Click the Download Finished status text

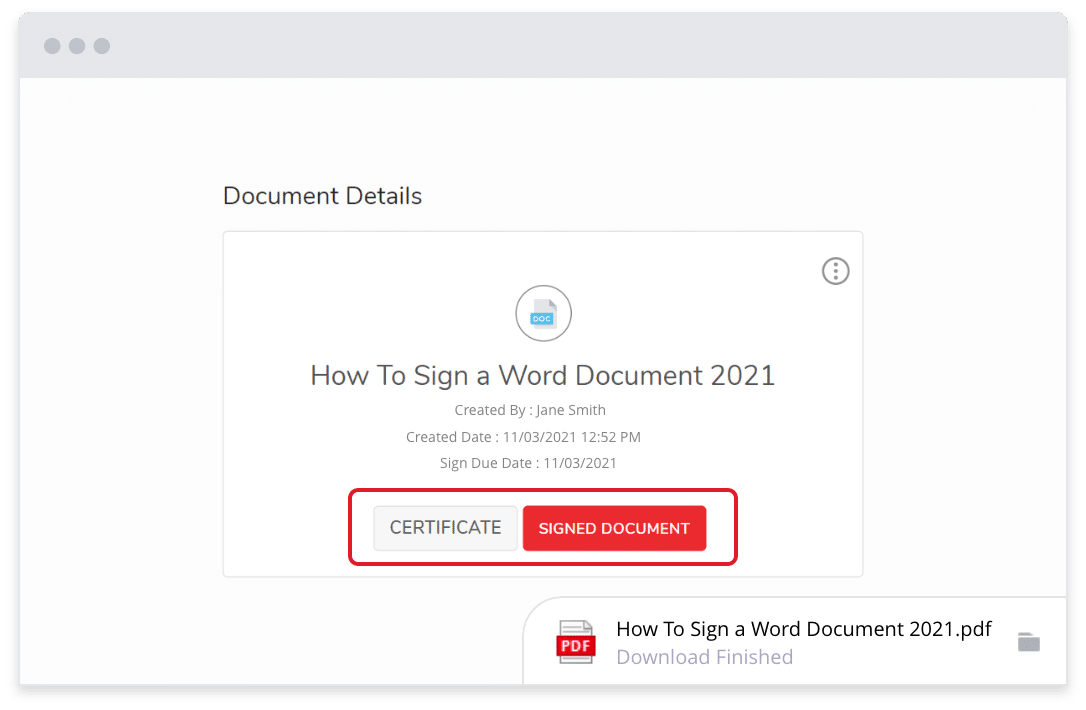tap(704, 657)
